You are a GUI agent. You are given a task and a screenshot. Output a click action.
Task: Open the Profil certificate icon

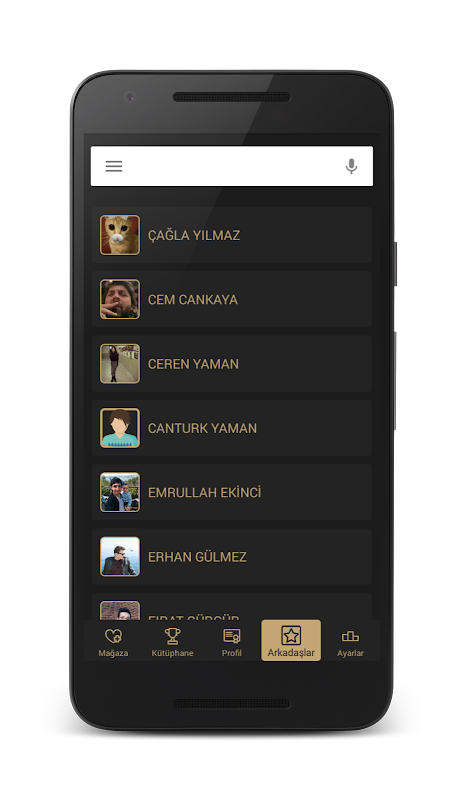pyautogui.click(x=232, y=636)
